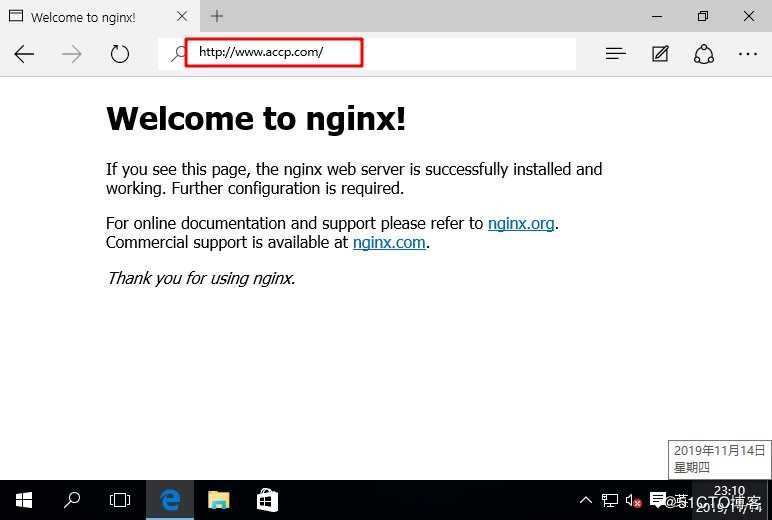Show hidden tray icons chevron
The width and height of the screenshot is (772, 520).
(585, 500)
